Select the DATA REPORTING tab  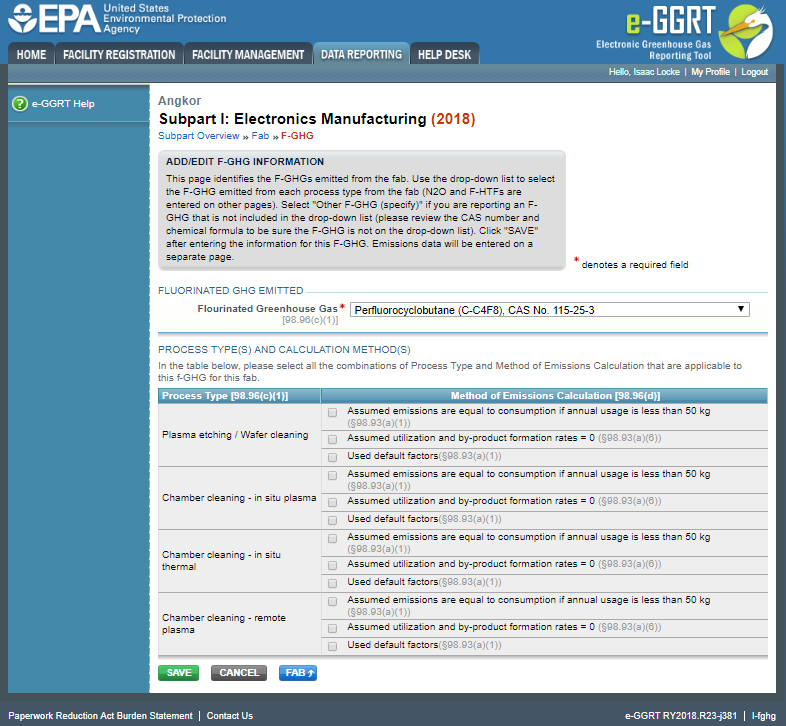tap(361, 54)
